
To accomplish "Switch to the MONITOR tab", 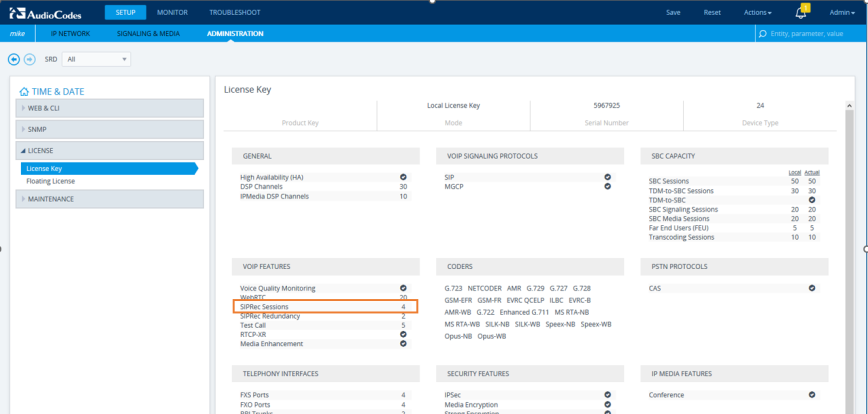I will pyautogui.click(x=178, y=12).
